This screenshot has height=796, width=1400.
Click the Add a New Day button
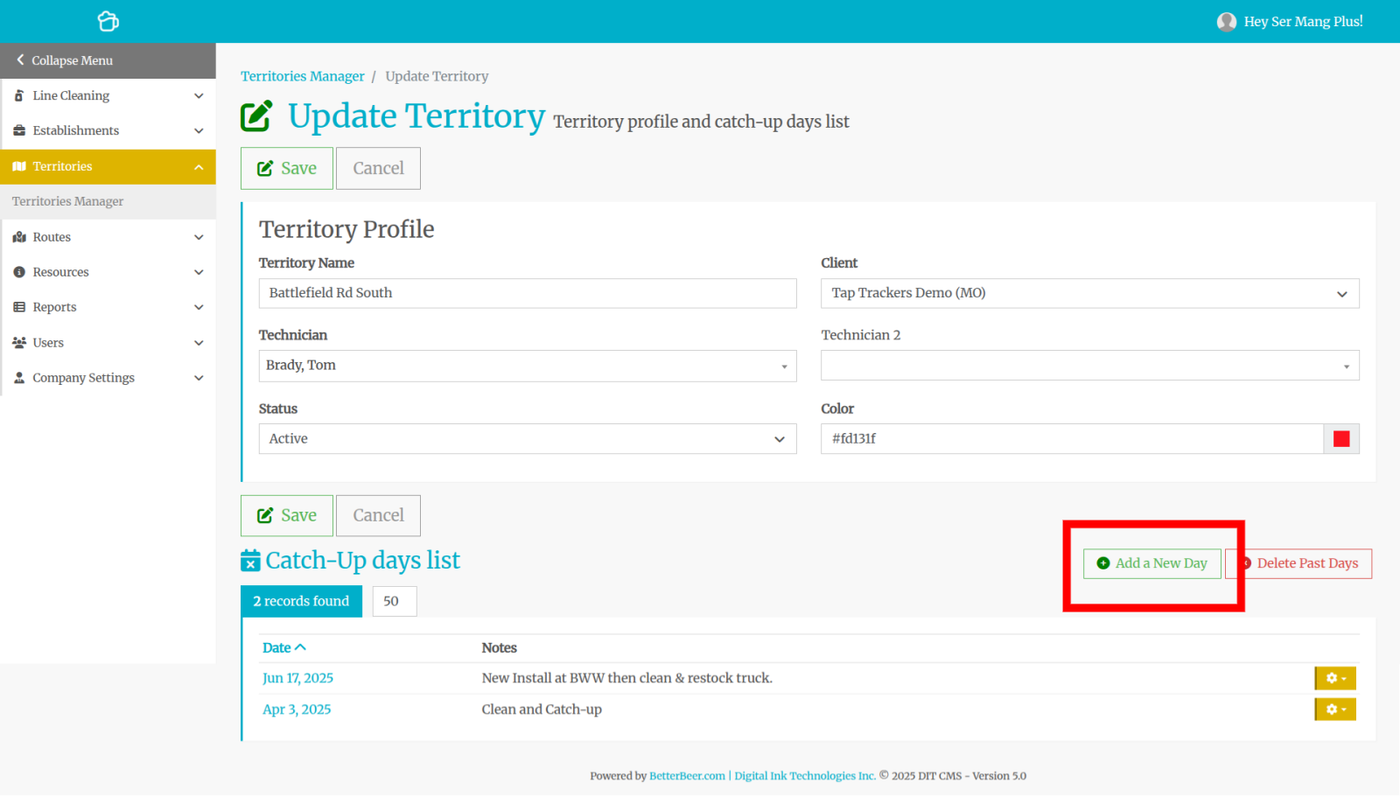tap(1152, 563)
